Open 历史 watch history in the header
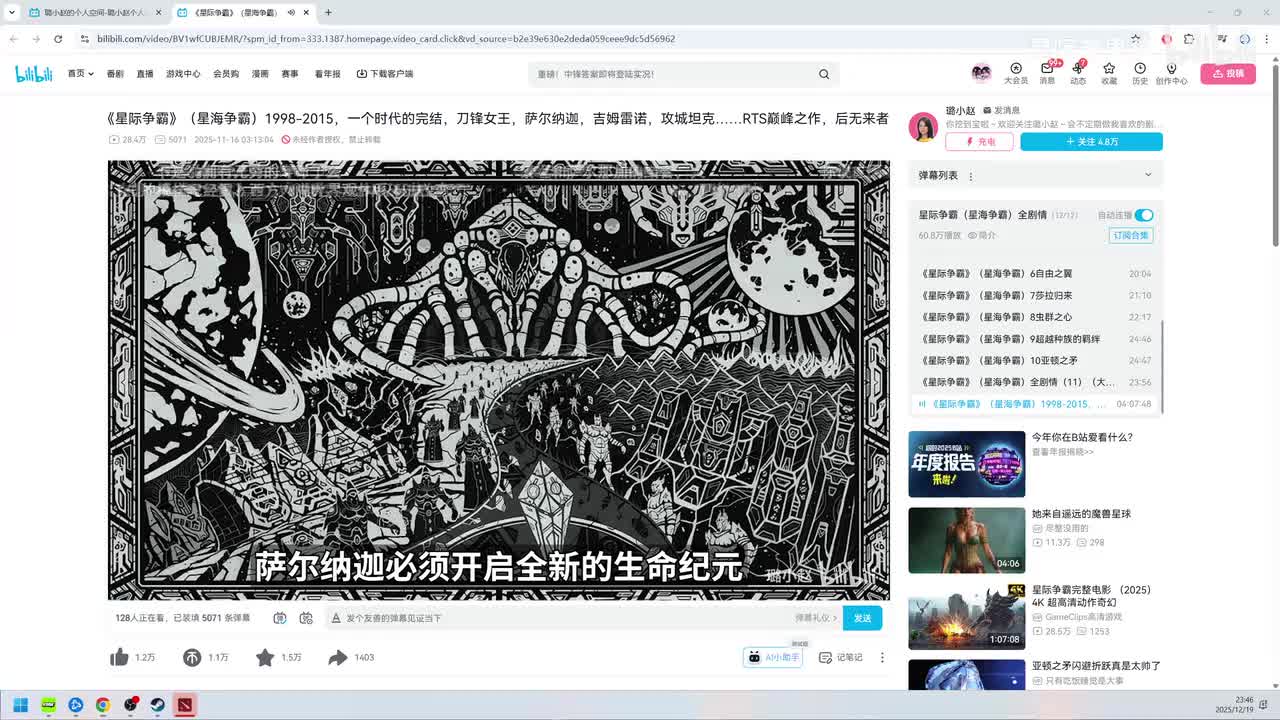 click(x=1140, y=73)
